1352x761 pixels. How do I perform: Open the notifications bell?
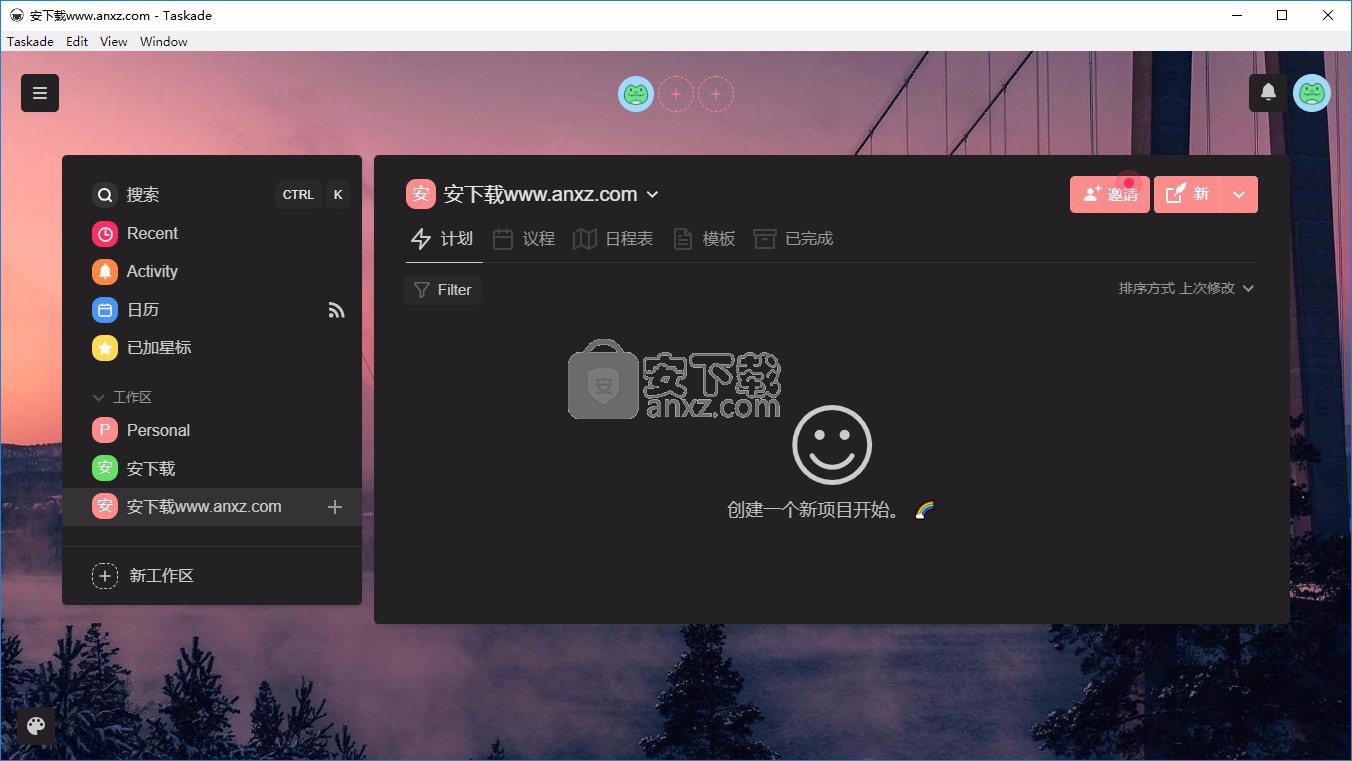coord(1268,93)
